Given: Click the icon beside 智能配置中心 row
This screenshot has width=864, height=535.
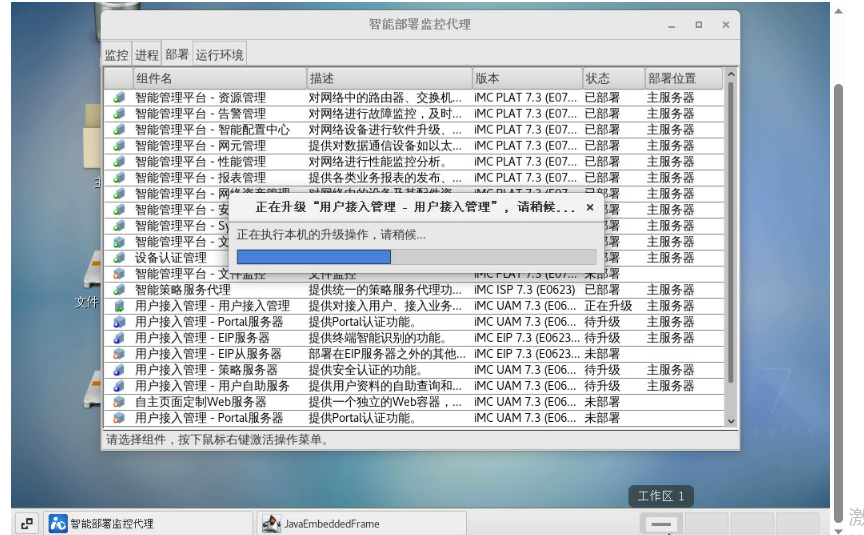Looking at the screenshot, I should [x=118, y=129].
